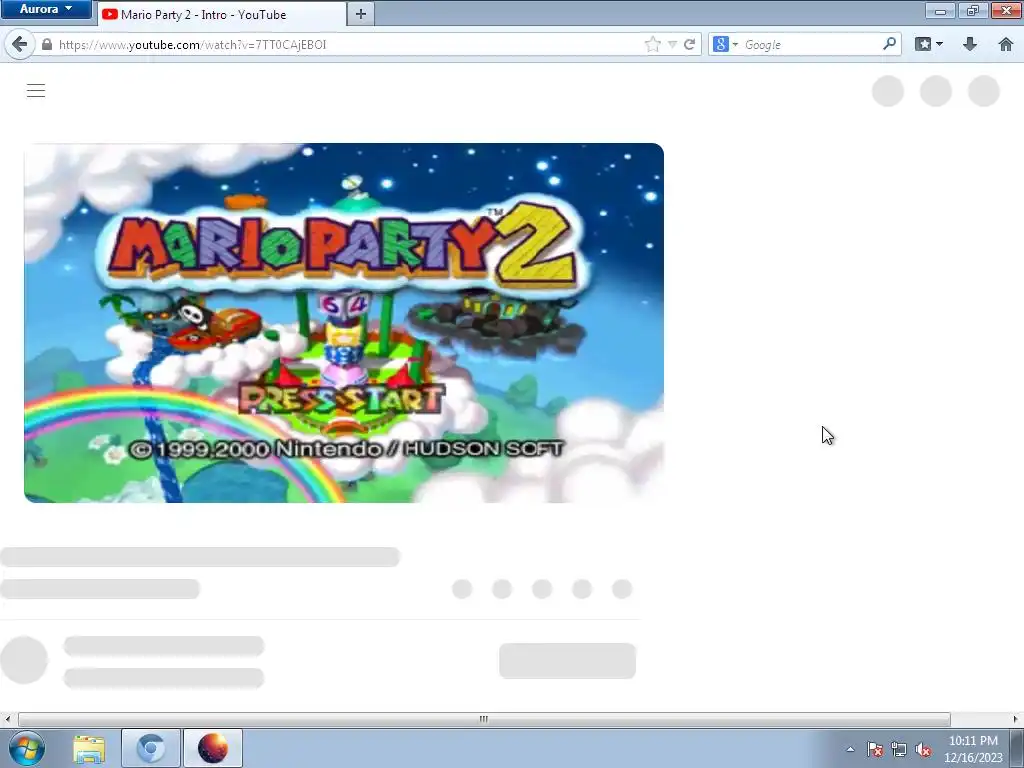Click the YouTube address bar URL
Screen dimensions: 1024x768
[x=192, y=44]
